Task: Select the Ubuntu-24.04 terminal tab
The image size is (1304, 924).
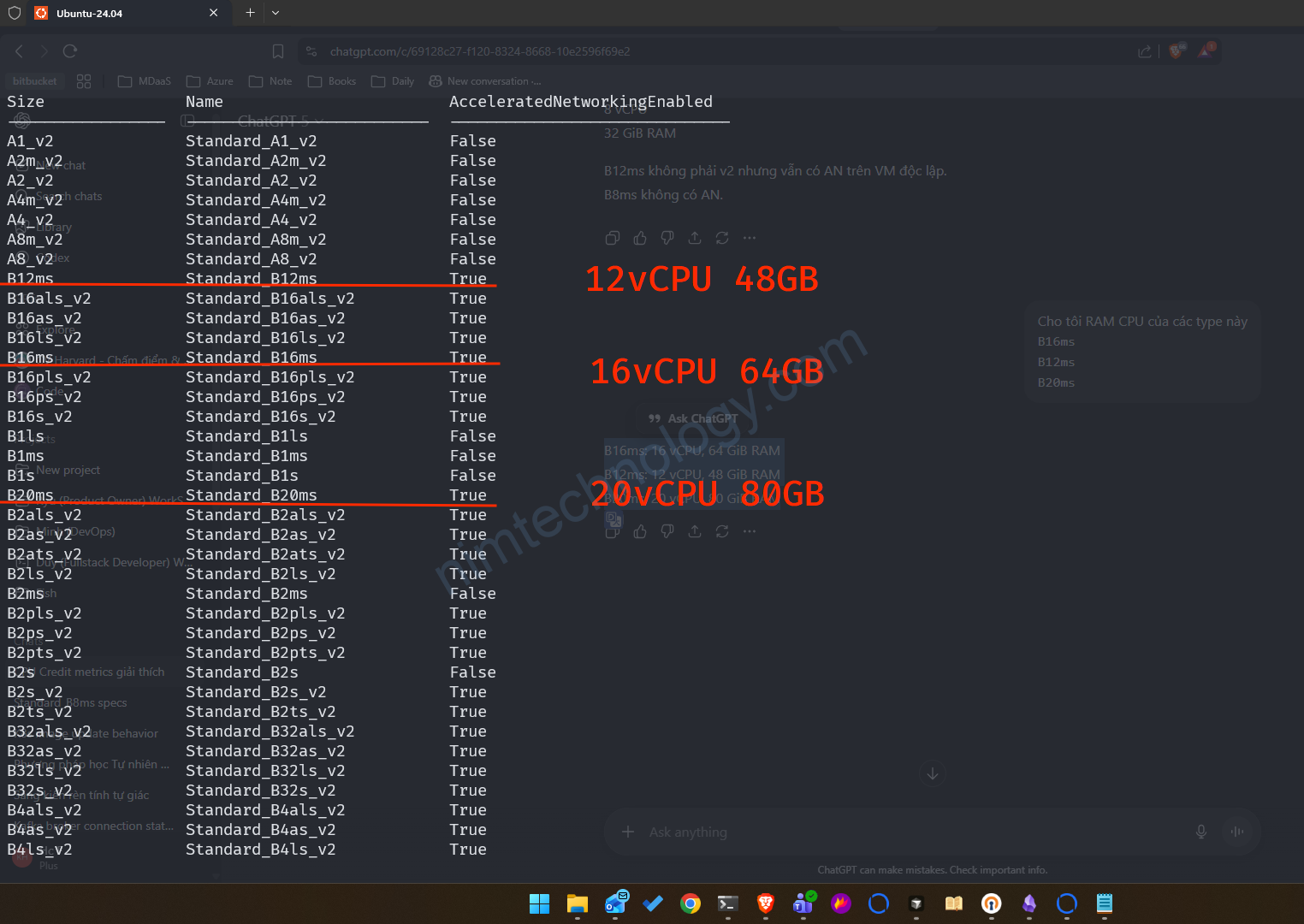Action: 124,13
